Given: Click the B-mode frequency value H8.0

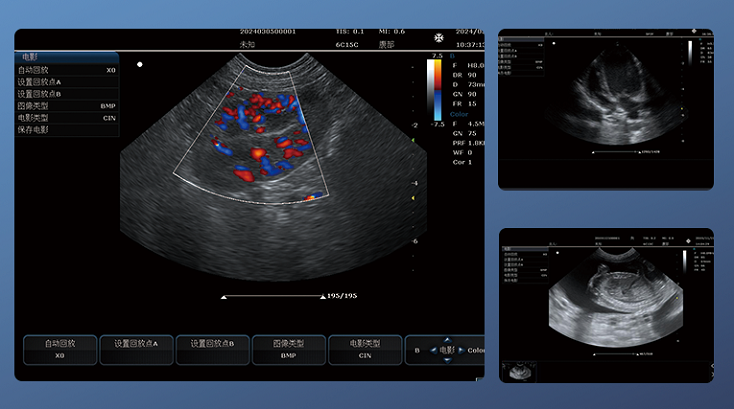Looking at the screenshot, I should (476, 66).
